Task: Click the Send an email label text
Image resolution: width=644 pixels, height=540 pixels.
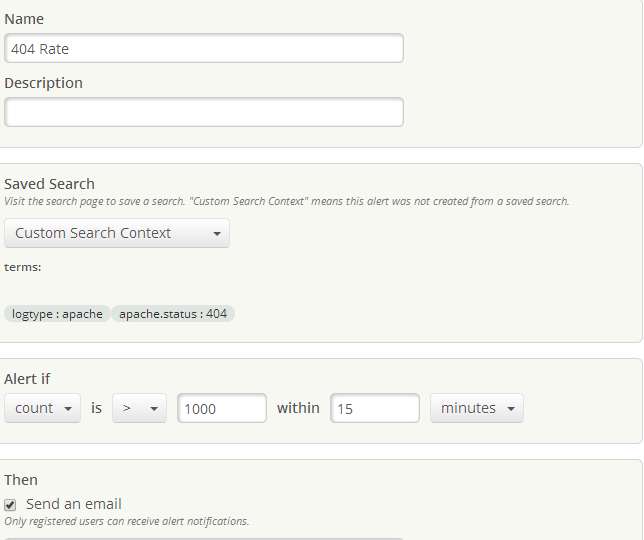Action: click(x=74, y=504)
